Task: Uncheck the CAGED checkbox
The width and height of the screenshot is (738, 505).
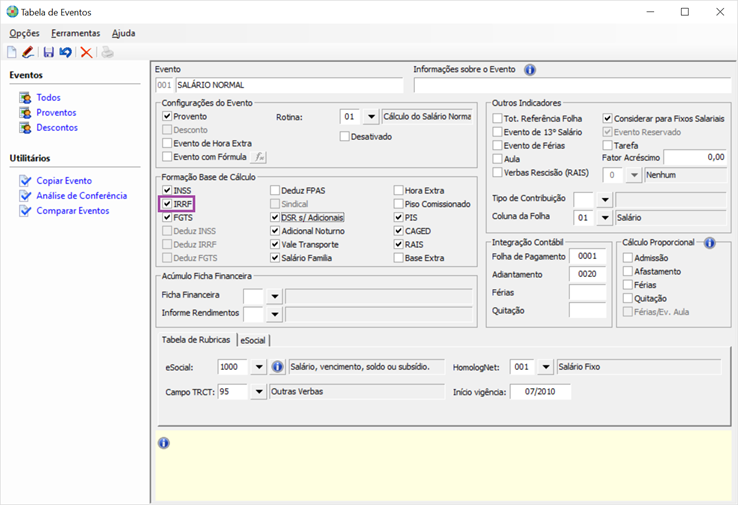Action: point(399,231)
